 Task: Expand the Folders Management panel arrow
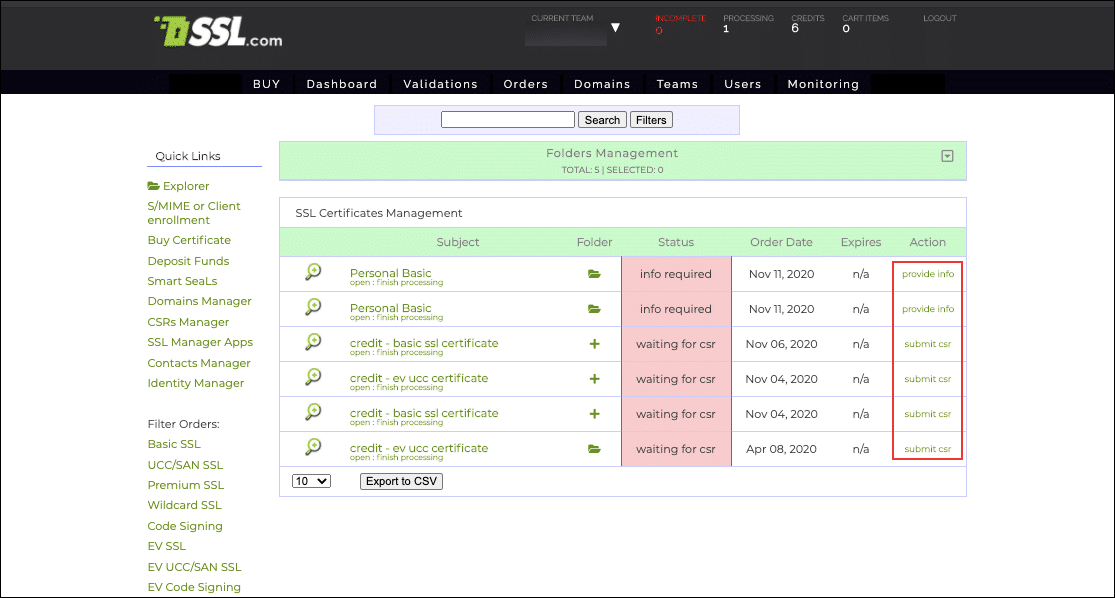coord(947,156)
